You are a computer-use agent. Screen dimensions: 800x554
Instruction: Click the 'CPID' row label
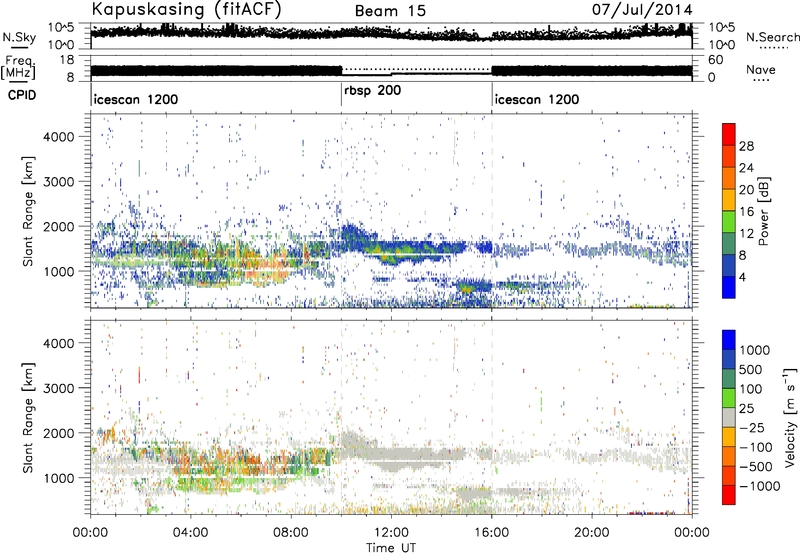pyautogui.click(x=22, y=95)
